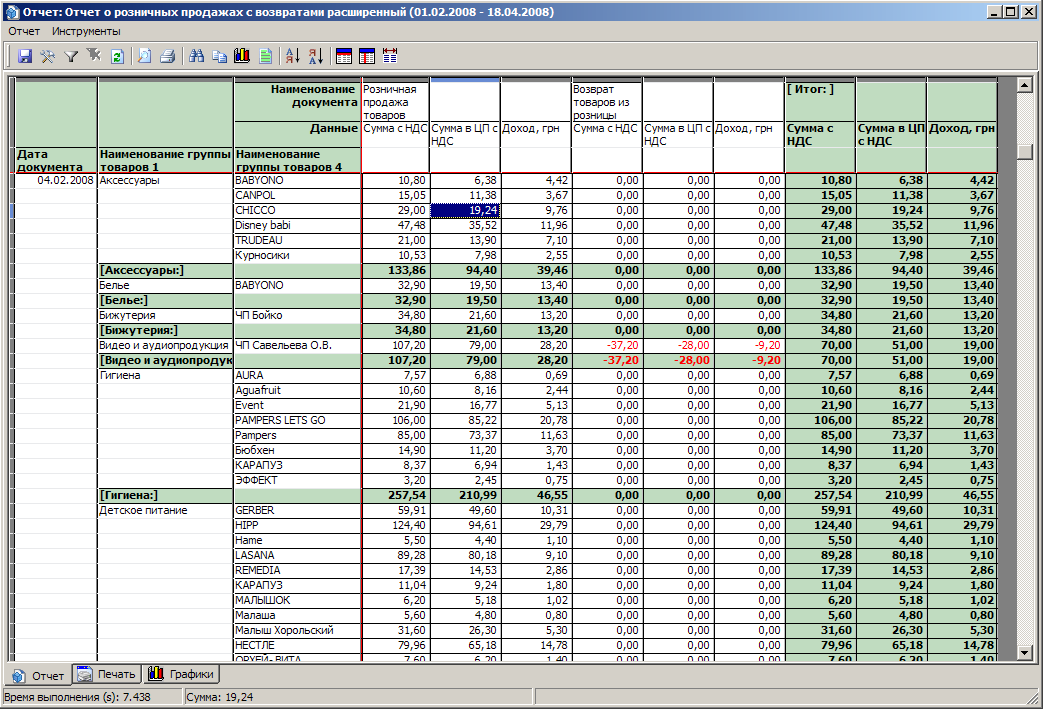1043x709 pixels.
Task: Open the Инструменты menu
Action: coord(86,31)
